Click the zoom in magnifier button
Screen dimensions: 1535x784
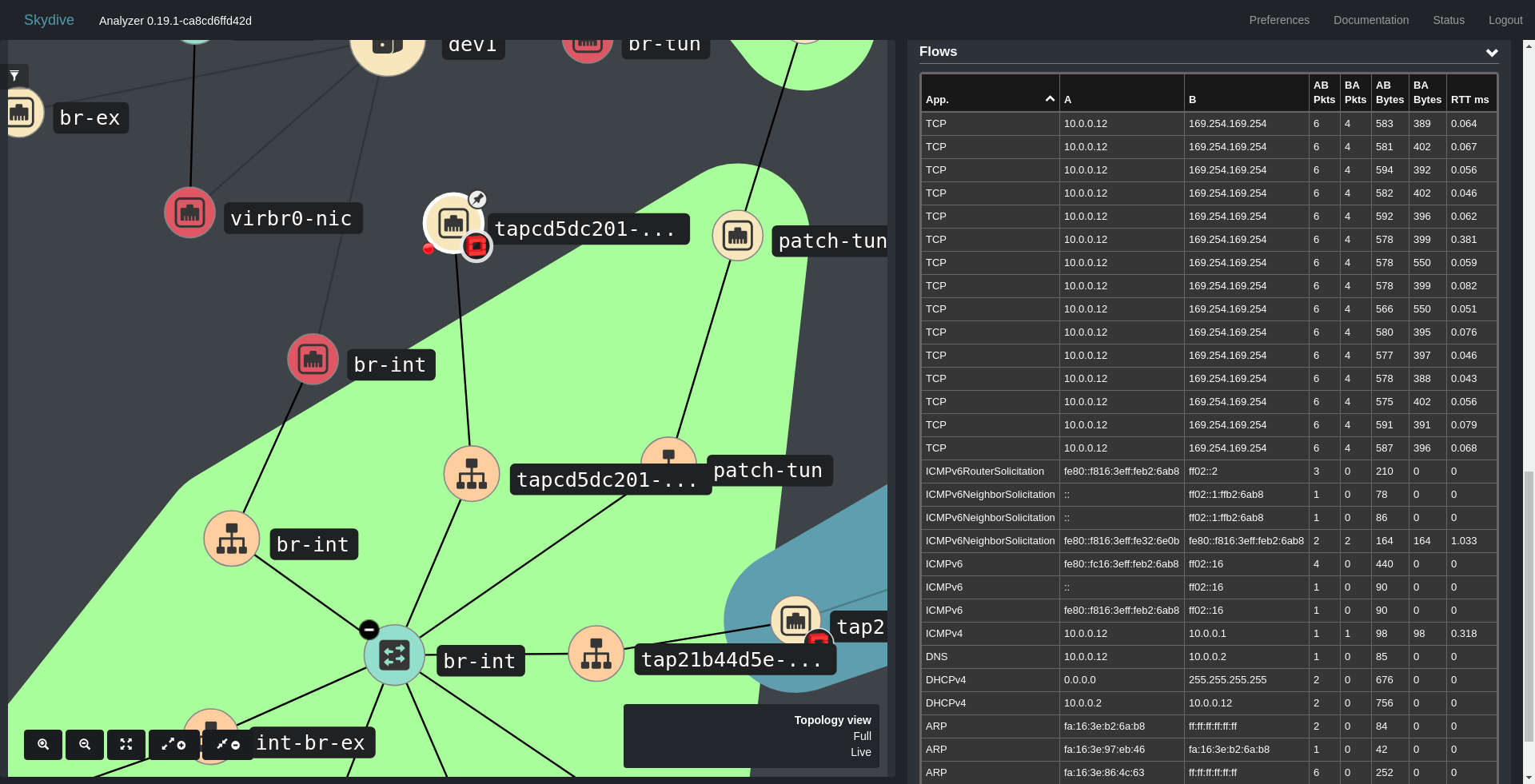pyautogui.click(x=43, y=744)
